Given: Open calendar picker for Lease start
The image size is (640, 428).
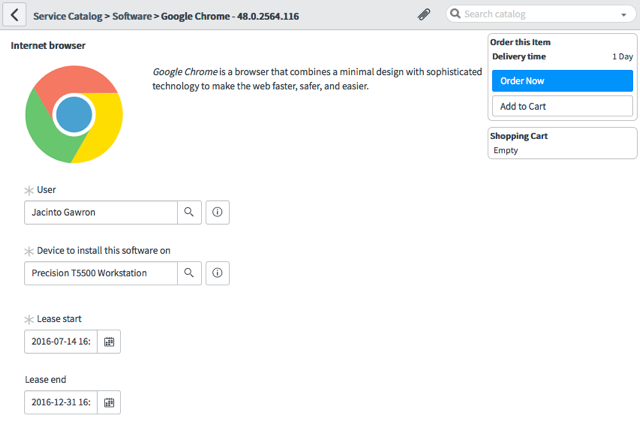Looking at the screenshot, I should click(x=109, y=342).
